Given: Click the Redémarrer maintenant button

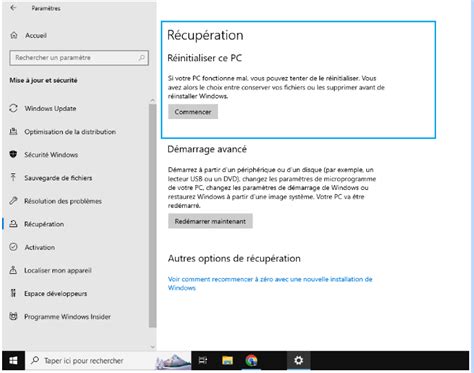Looking at the screenshot, I should tap(210, 221).
